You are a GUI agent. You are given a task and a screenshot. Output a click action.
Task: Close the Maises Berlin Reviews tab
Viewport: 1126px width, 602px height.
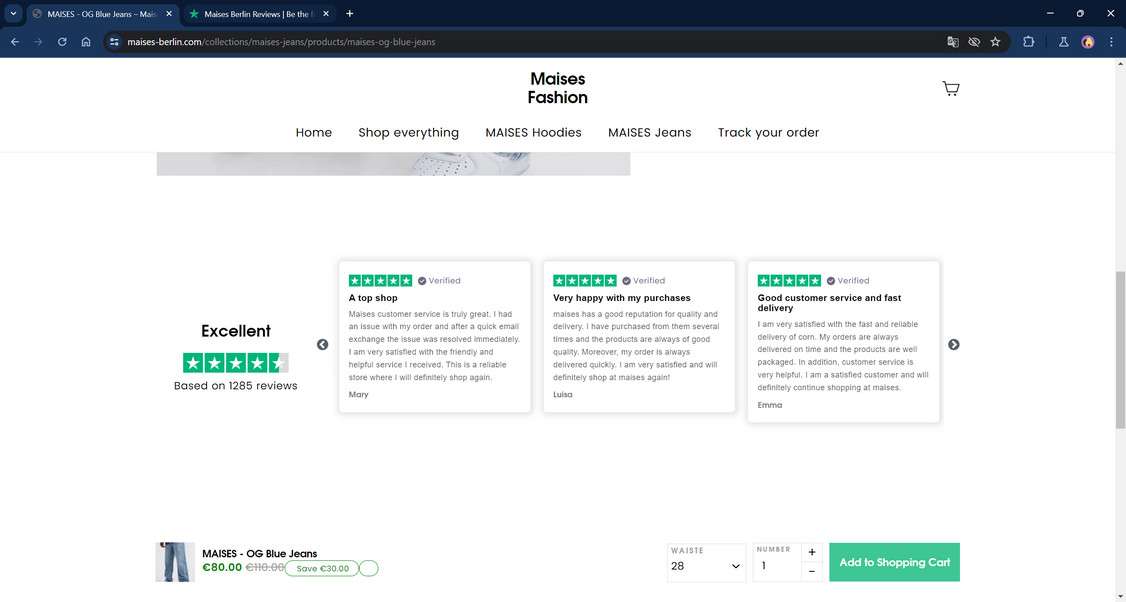(325, 14)
